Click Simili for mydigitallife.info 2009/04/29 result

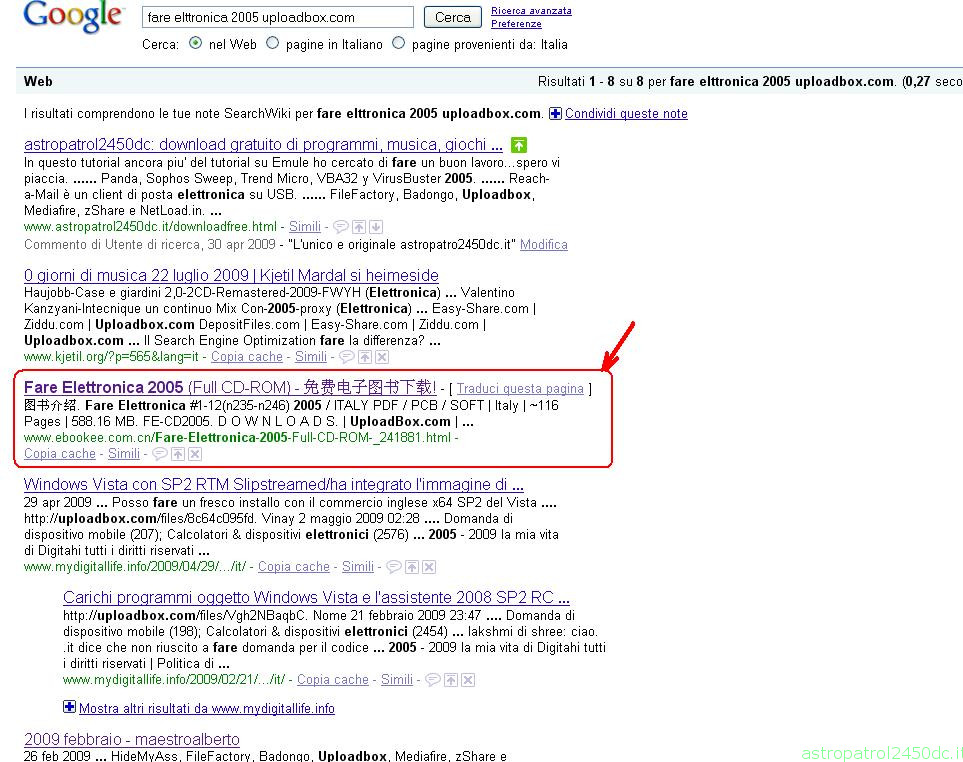(x=358, y=567)
